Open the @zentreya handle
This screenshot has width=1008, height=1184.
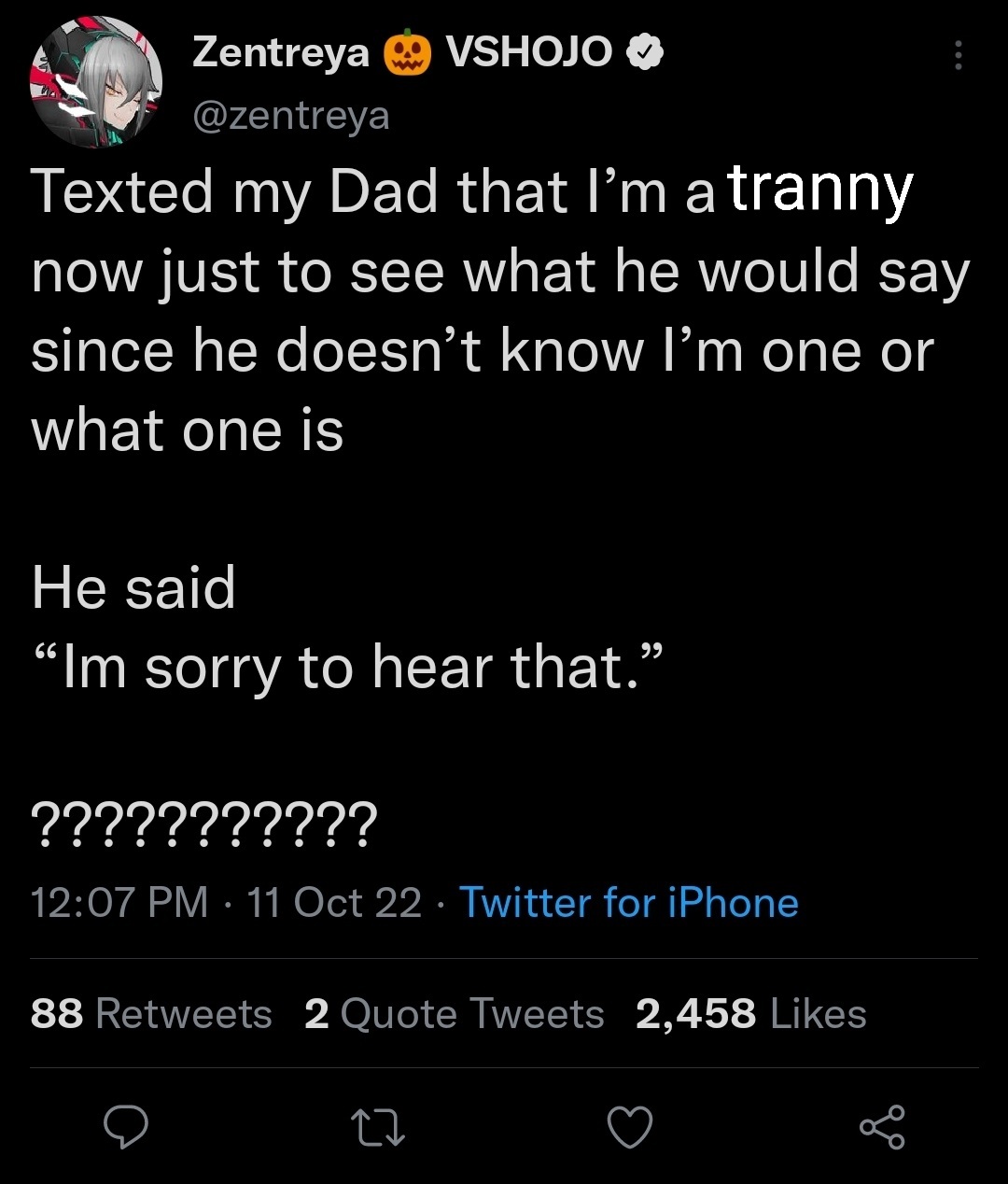coord(290,116)
